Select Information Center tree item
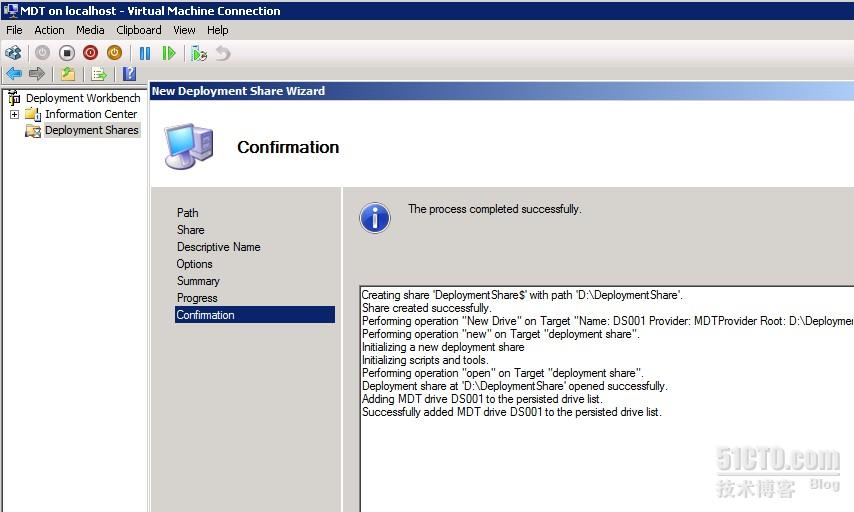 point(91,114)
